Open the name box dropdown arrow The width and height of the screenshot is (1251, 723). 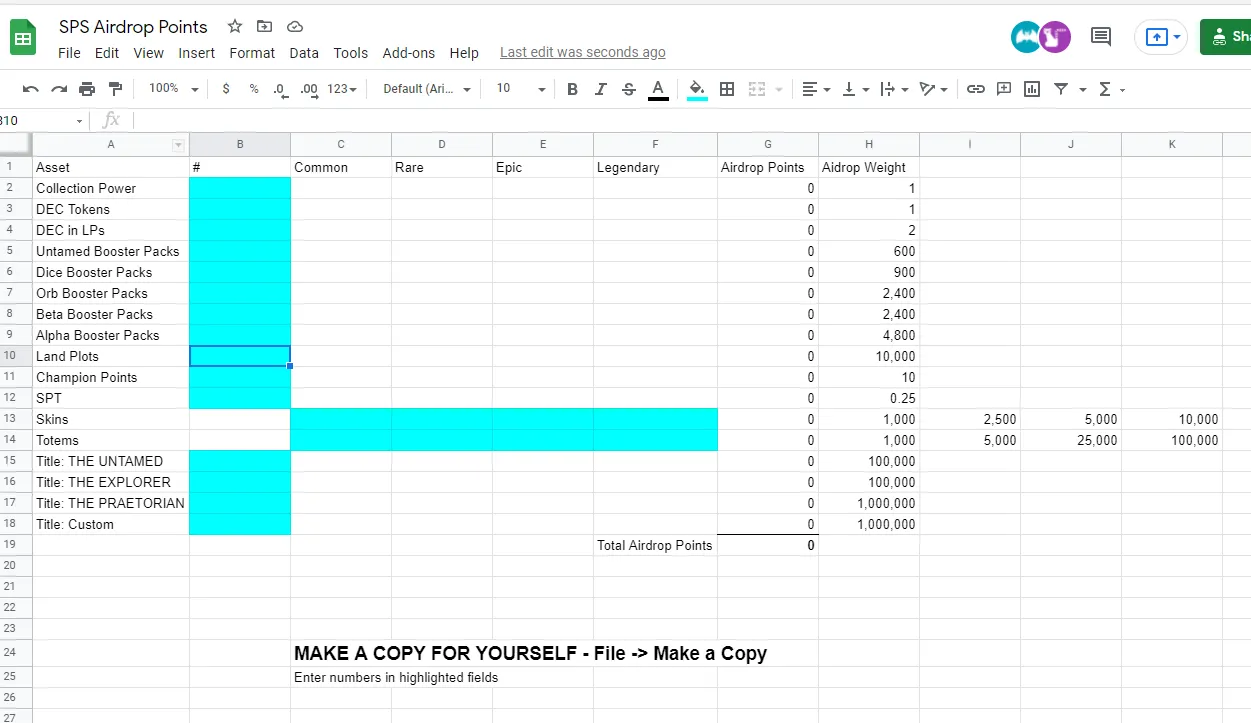79,121
